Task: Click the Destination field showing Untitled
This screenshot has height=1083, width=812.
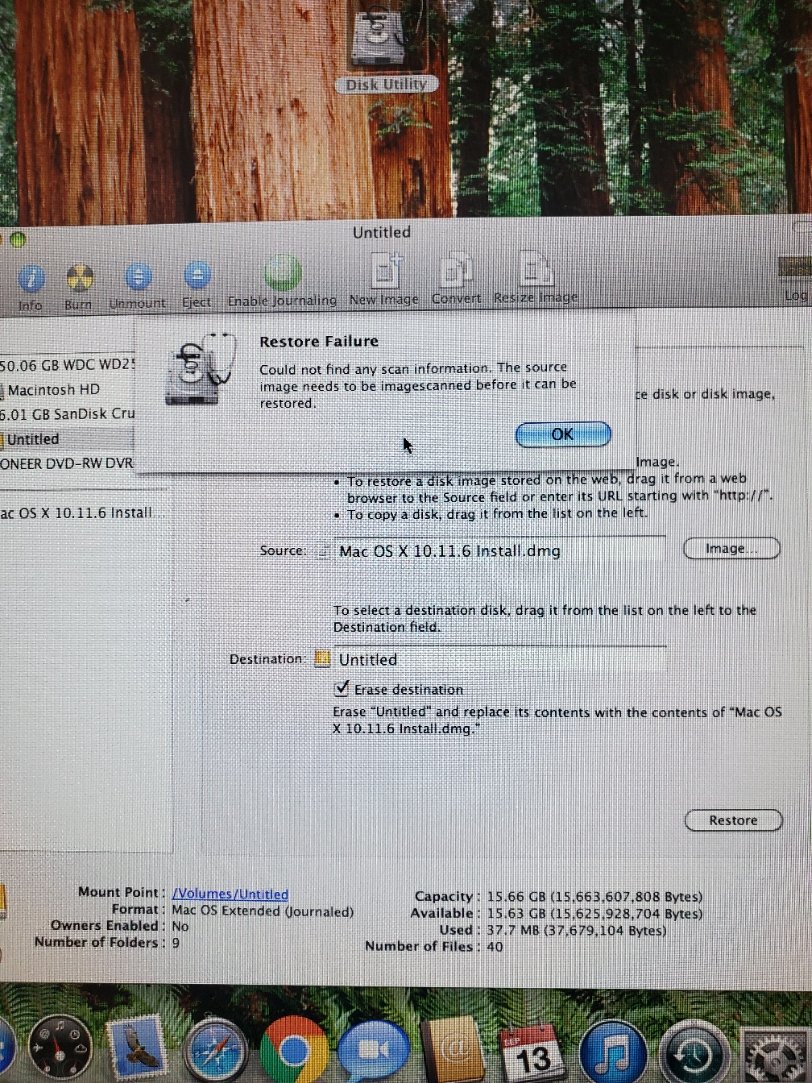Action: click(499, 659)
